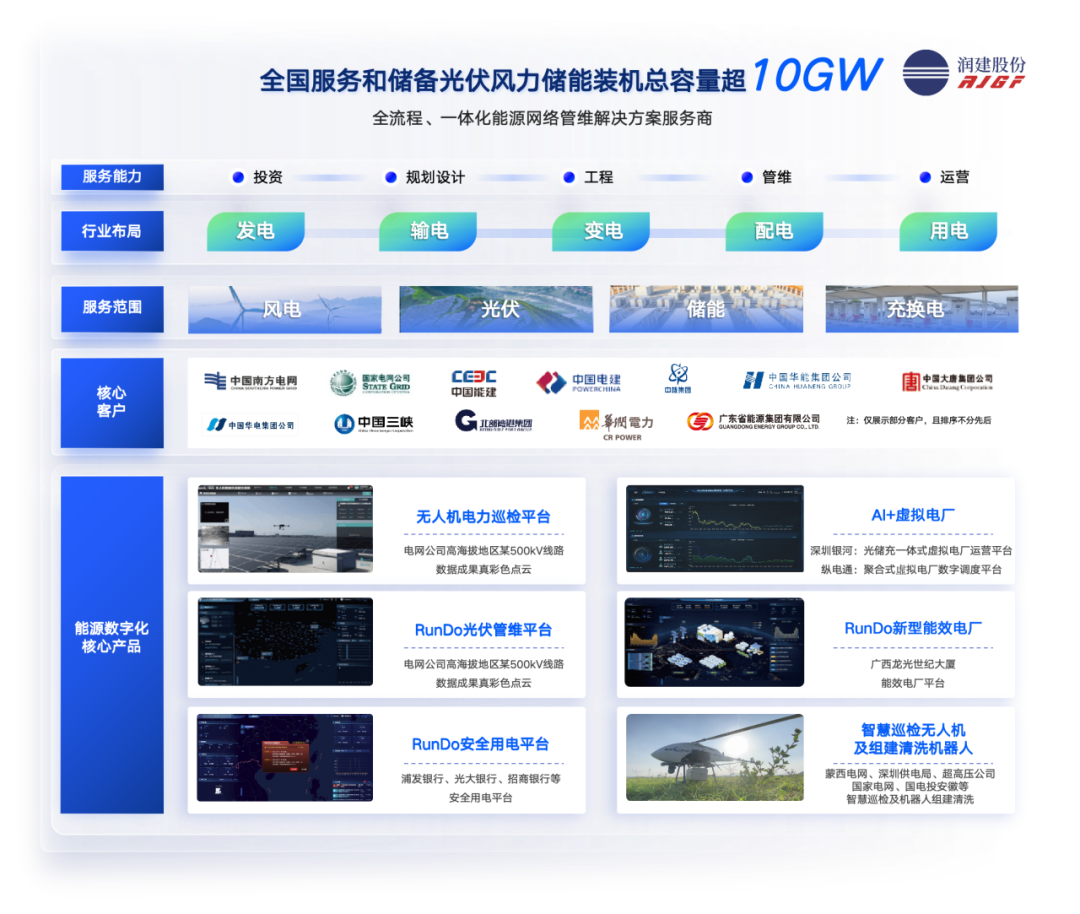
Task: Open the 储能 image tile
Action: click(x=706, y=309)
